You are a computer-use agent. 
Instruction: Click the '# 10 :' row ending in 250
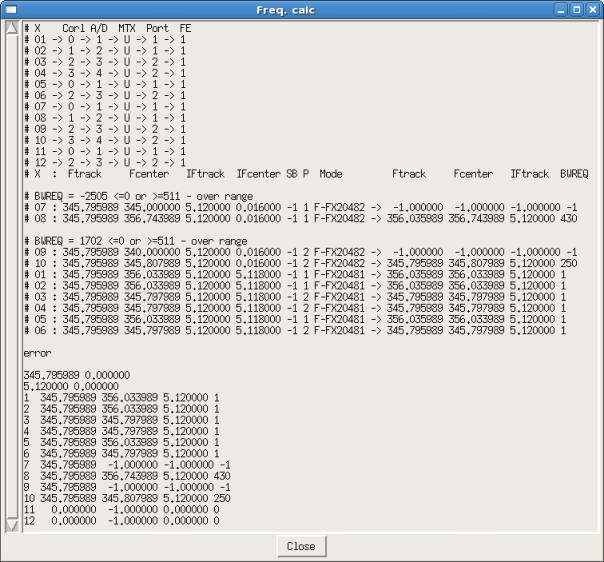click(301, 263)
